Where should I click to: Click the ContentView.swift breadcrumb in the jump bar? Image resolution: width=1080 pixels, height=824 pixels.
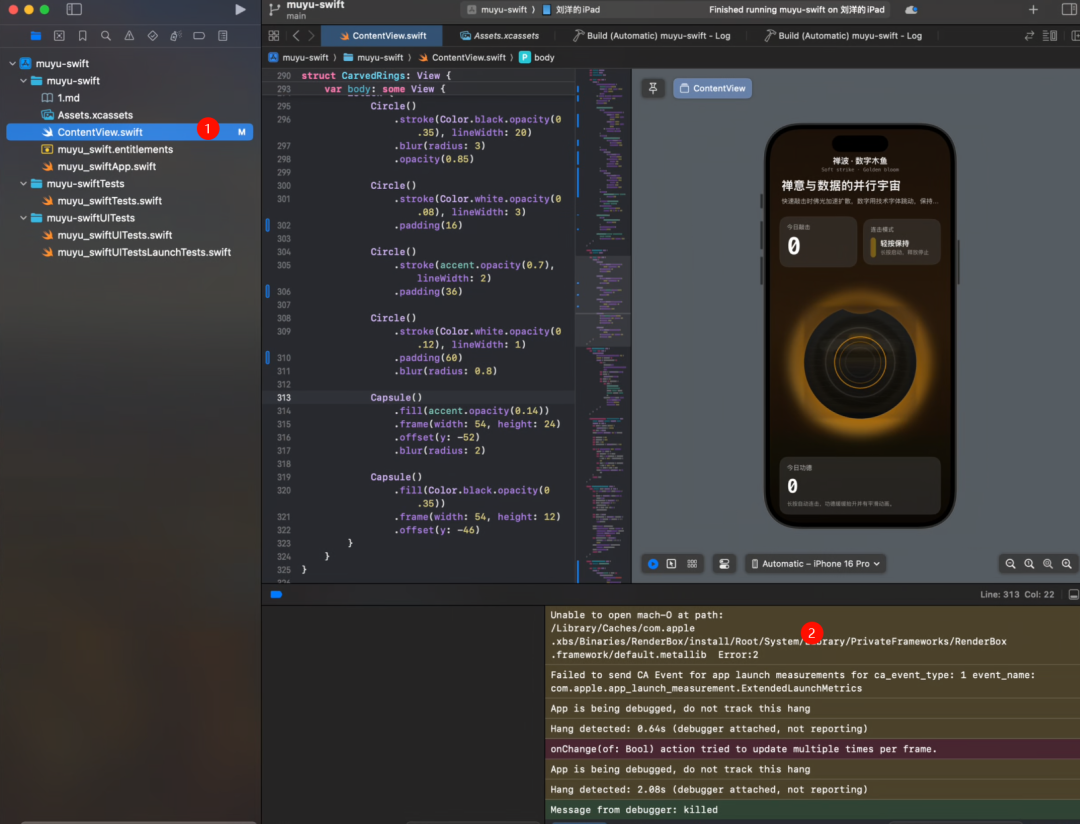[461, 58]
